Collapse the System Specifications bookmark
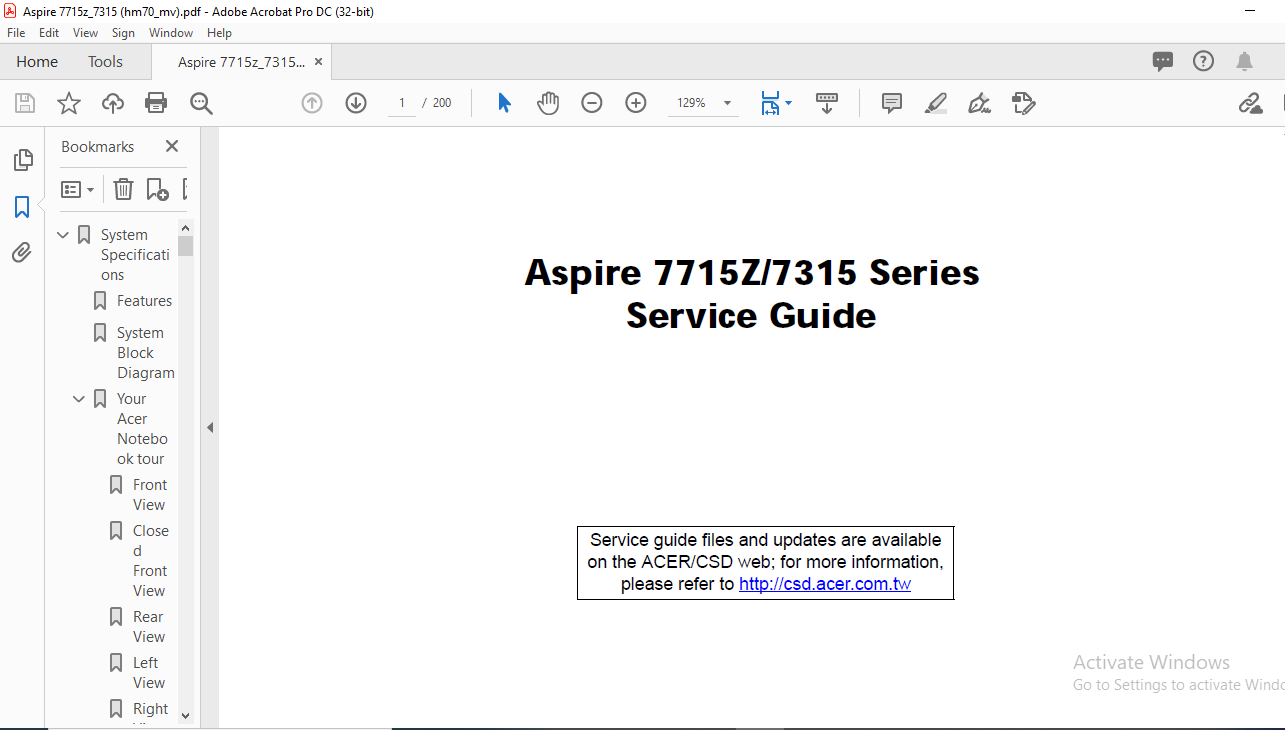This screenshot has width=1285, height=730. (63, 235)
